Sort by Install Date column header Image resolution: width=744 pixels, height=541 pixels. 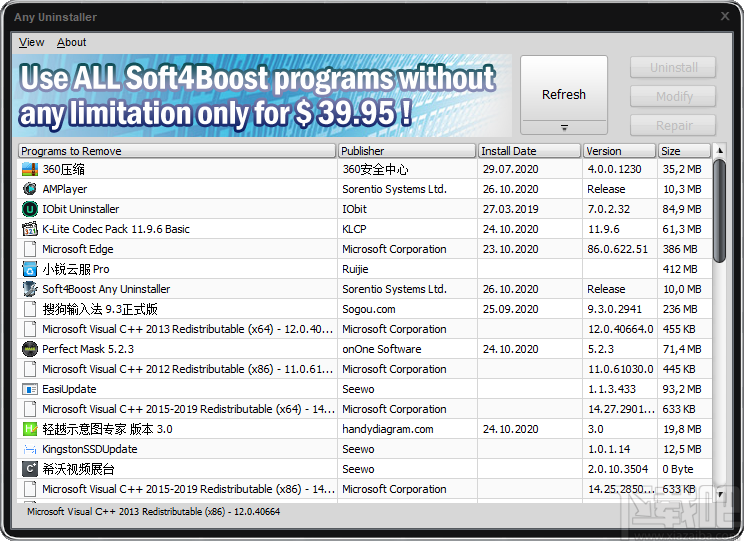coord(530,151)
